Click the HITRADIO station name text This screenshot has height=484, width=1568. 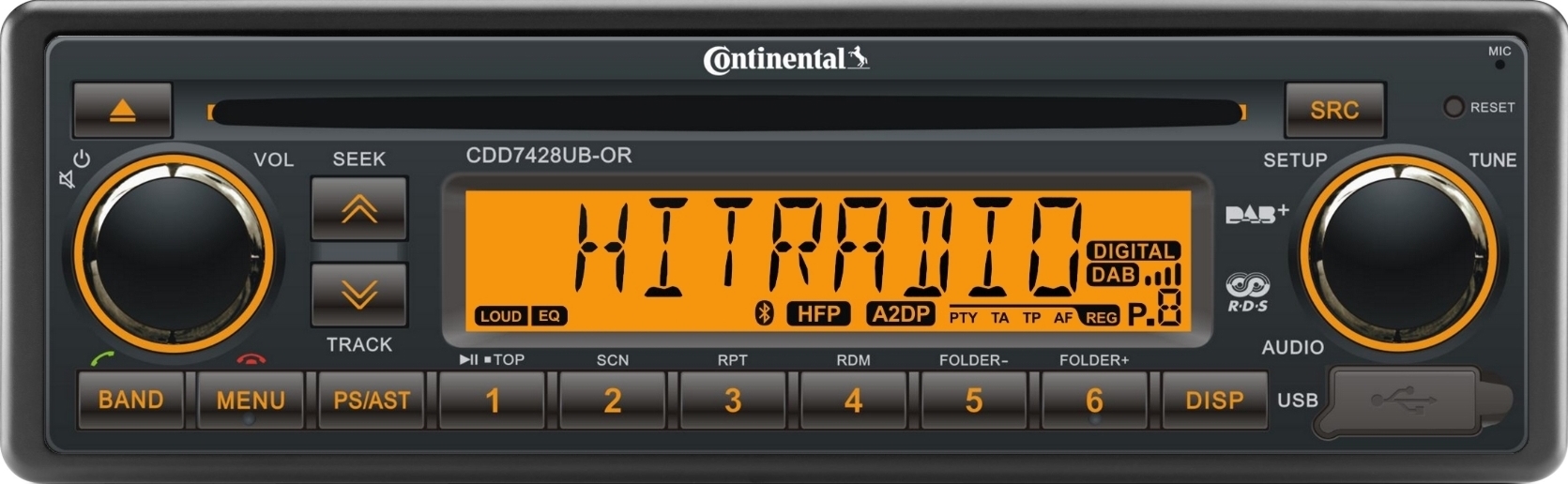[x=828, y=247]
